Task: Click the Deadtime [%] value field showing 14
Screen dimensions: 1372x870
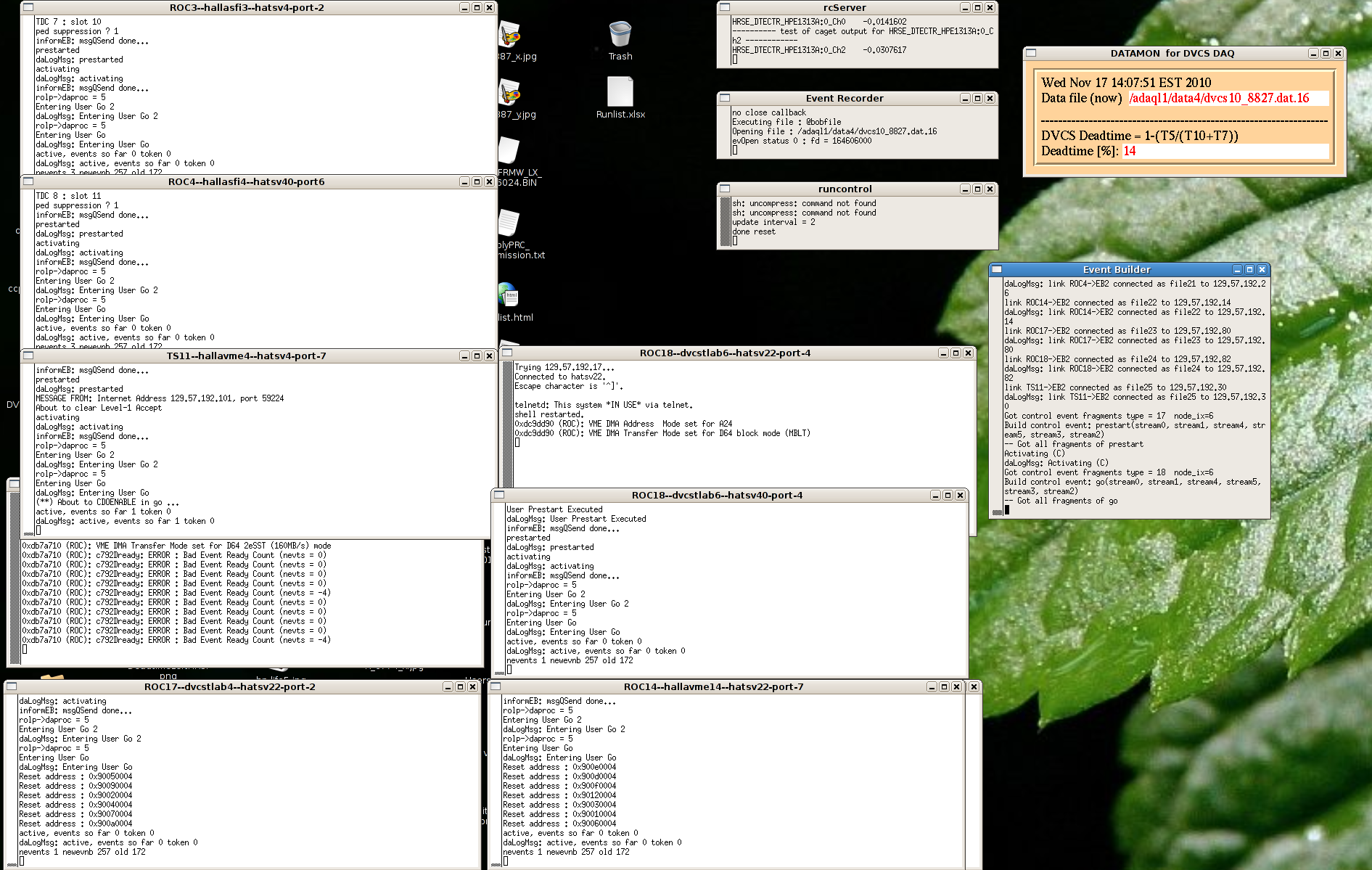Action: [x=1225, y=151]
